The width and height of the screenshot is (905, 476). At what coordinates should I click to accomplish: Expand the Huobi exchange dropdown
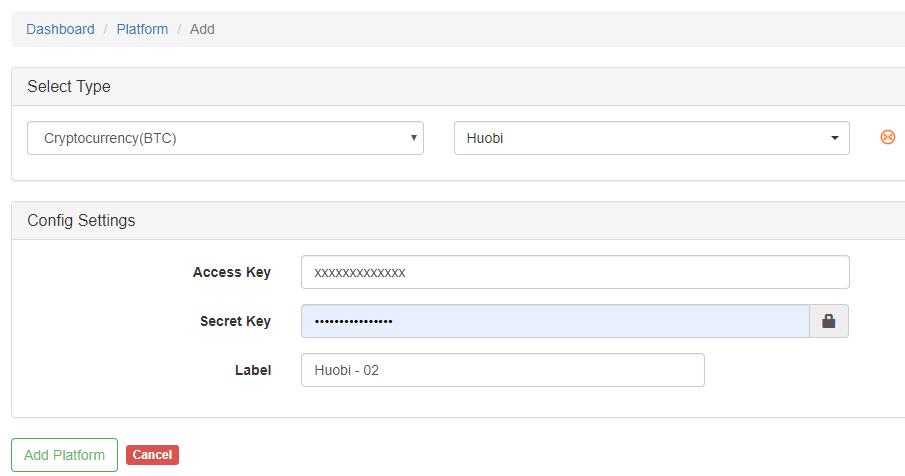point(652,138)
